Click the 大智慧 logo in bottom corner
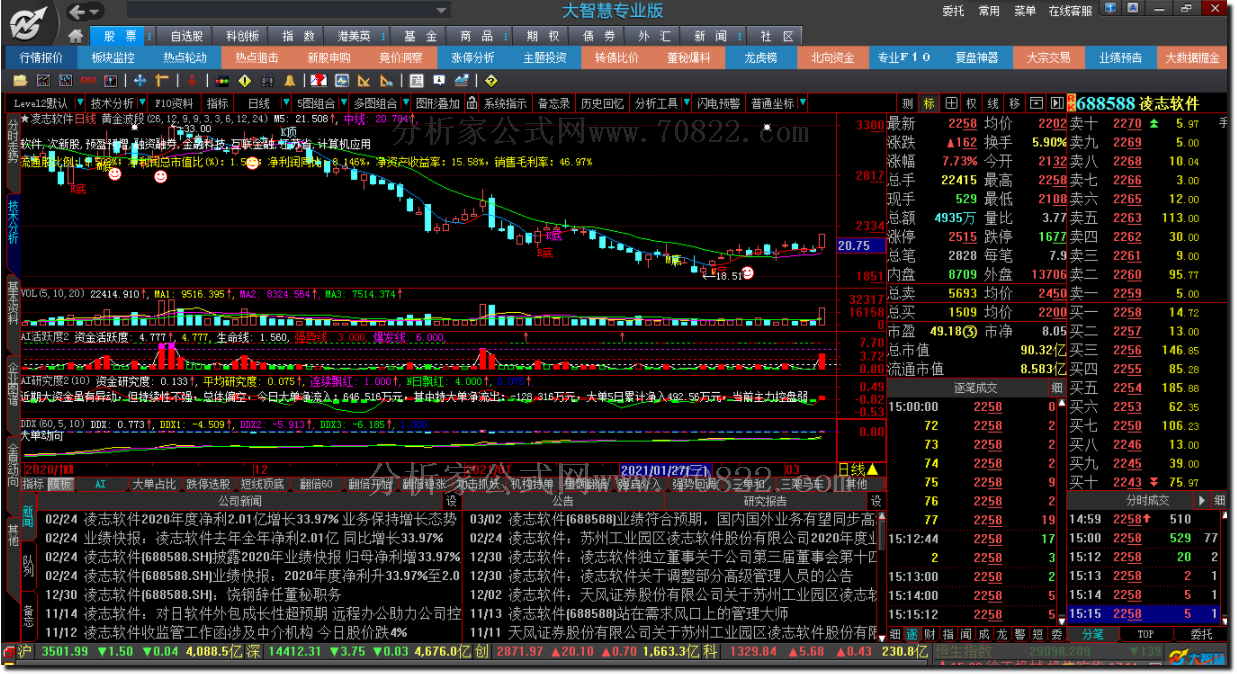 coord(1199,658)
